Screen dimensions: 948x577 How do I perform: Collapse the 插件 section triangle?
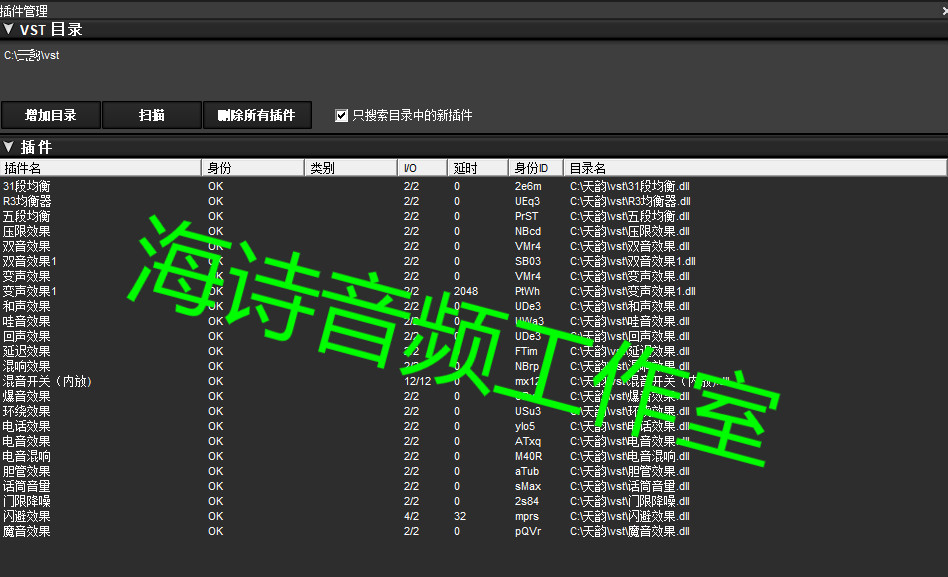coord(8,146)
